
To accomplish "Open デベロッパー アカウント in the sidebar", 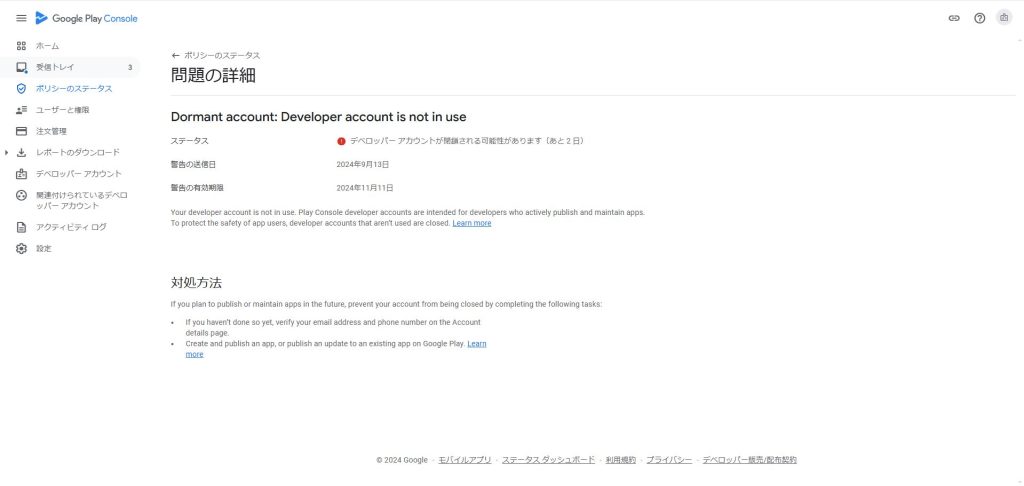I will (78, 174).
